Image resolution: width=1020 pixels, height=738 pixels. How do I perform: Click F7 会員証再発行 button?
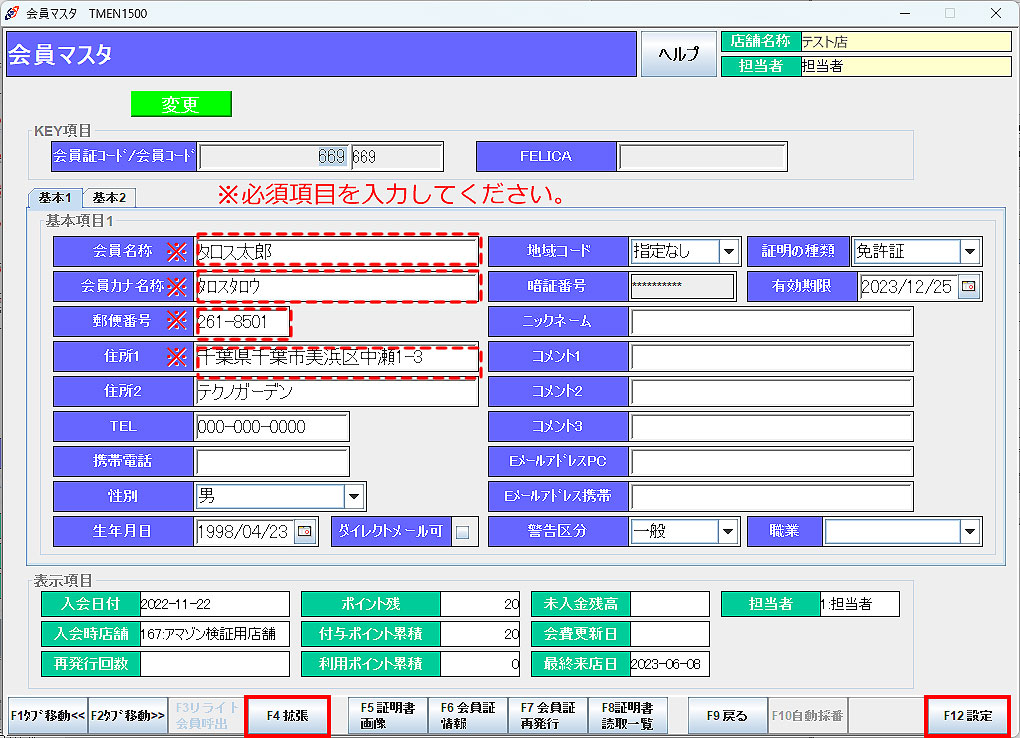click(x=548, y=716)
